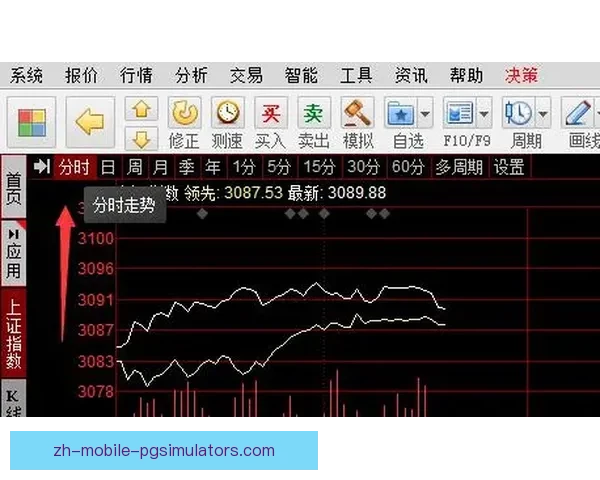Viewport: 600px width, 480px height.
Task: Click the green 卖出 sell icon
Action: [314, 113]
